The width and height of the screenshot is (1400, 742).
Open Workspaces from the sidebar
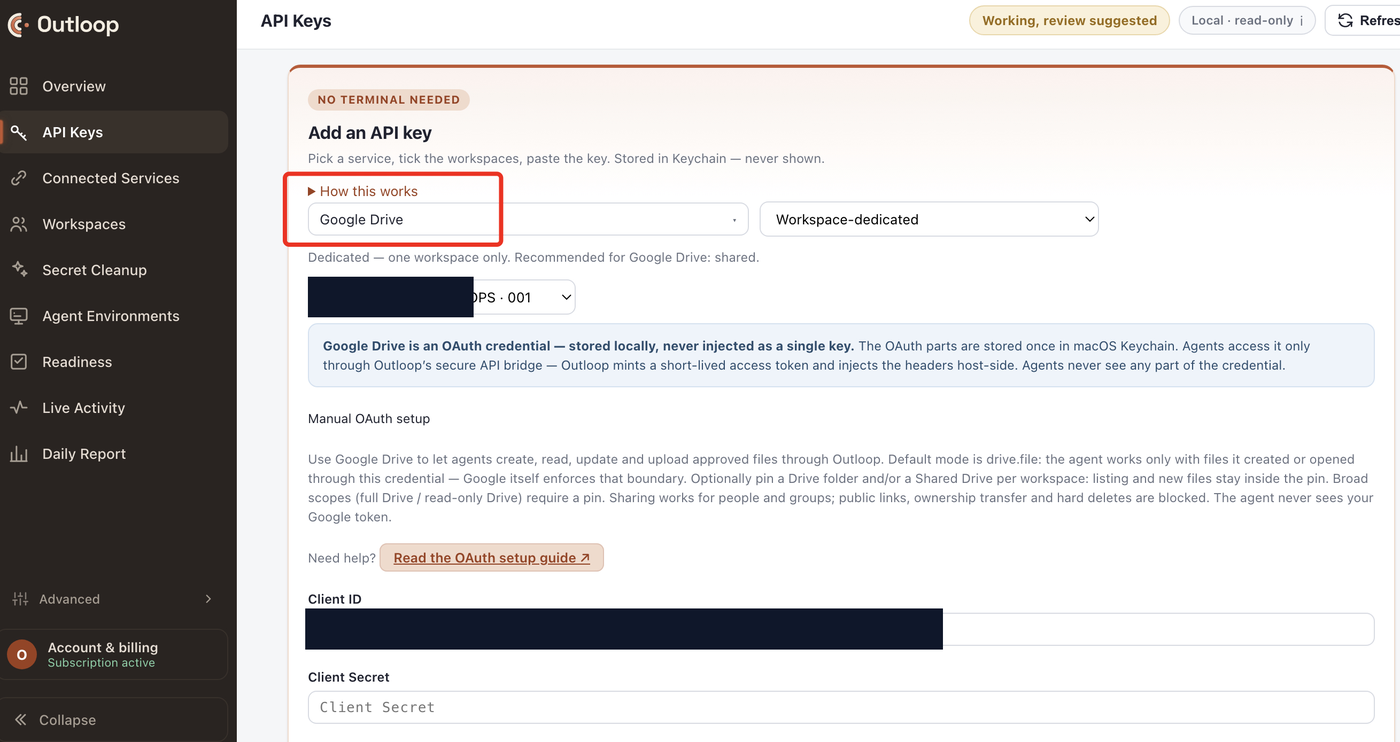(114, 224)
